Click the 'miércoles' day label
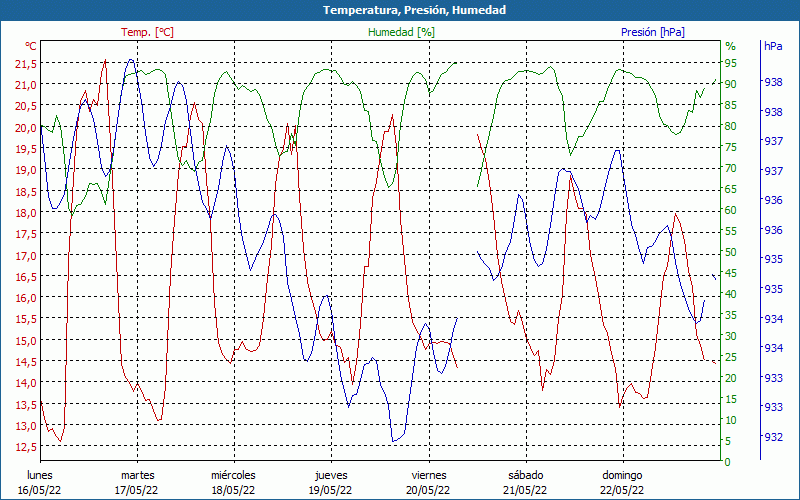800x500 pixels. (233, 475)
